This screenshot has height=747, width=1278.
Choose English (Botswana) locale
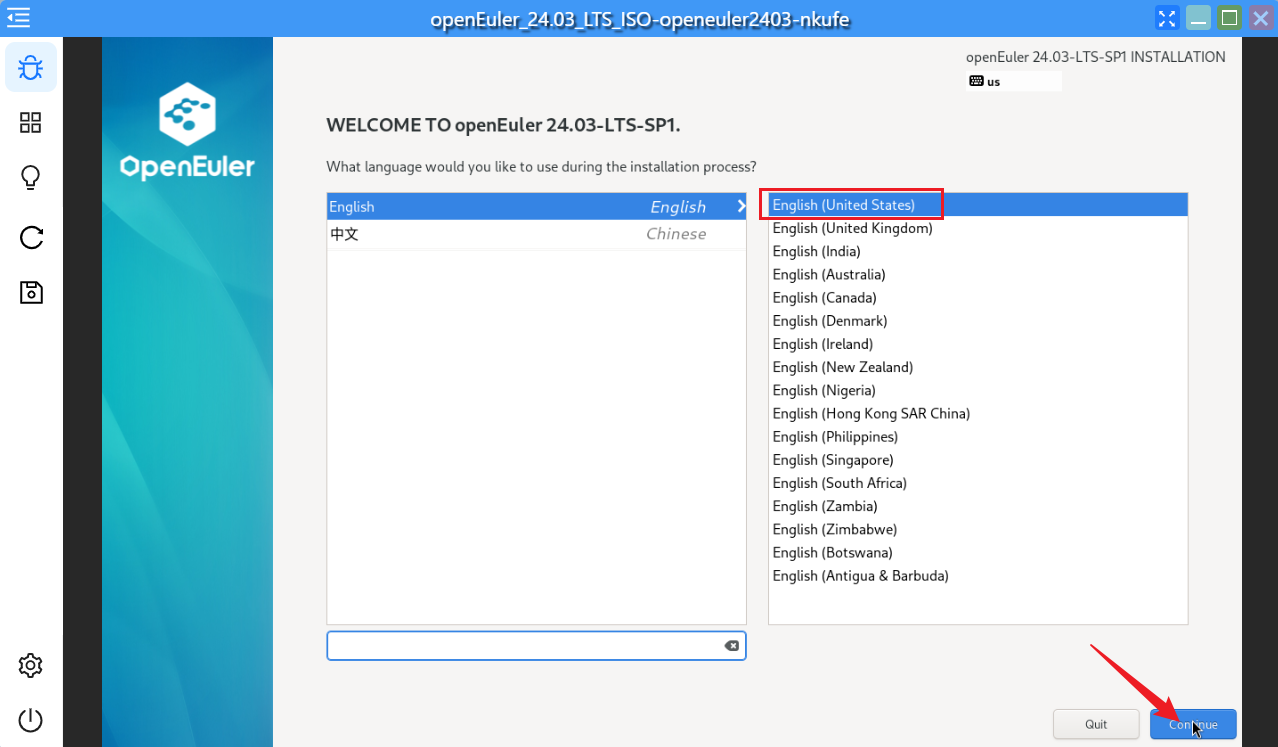pos(978,552)
